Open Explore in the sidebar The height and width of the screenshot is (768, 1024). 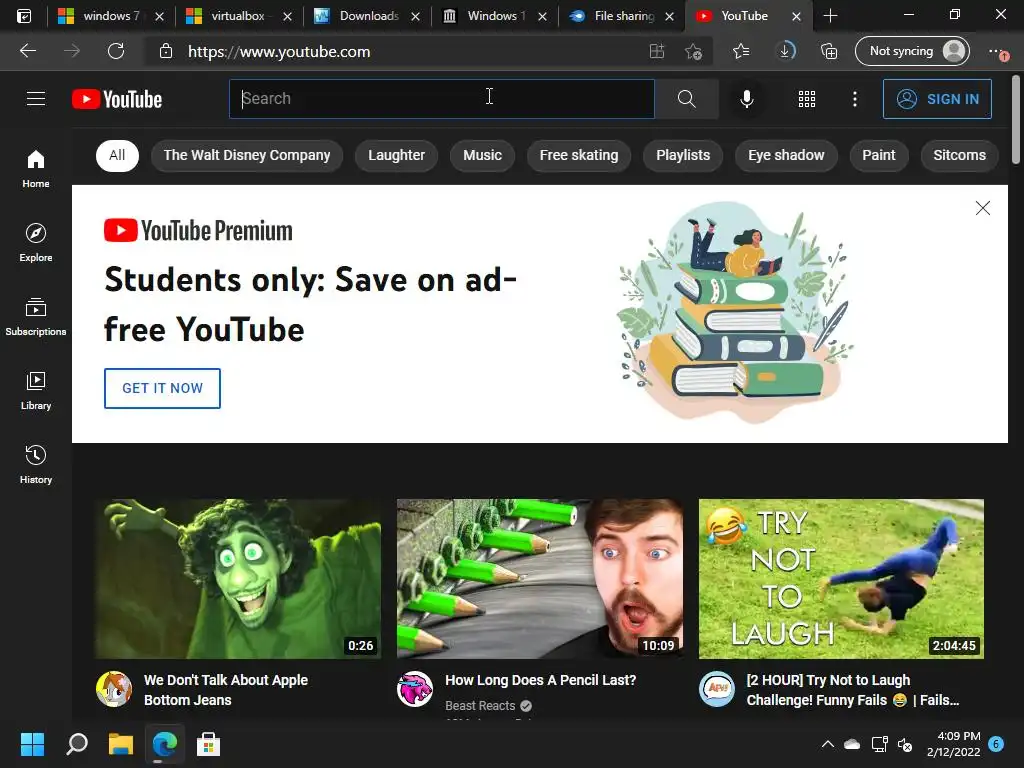coord(36,242)
